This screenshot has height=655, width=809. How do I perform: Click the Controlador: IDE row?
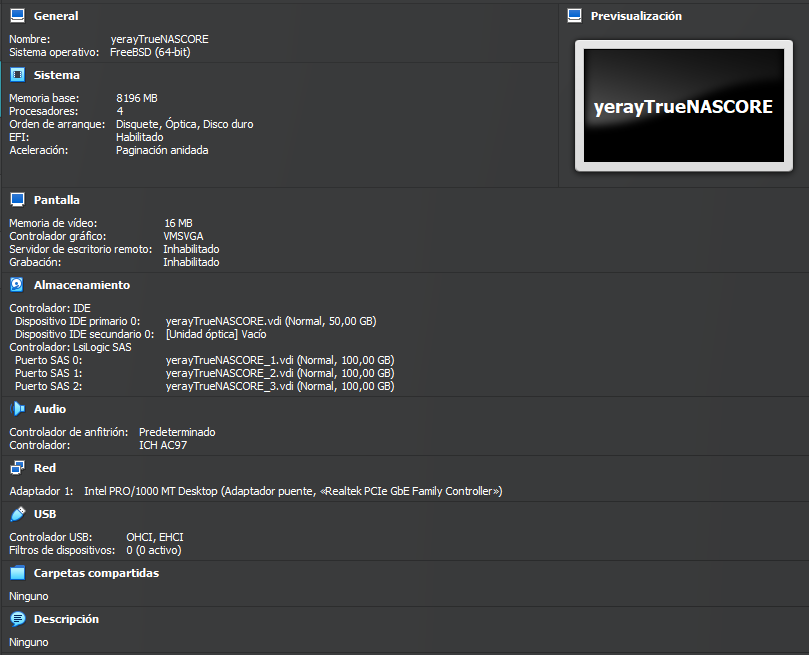click(50, 308)
